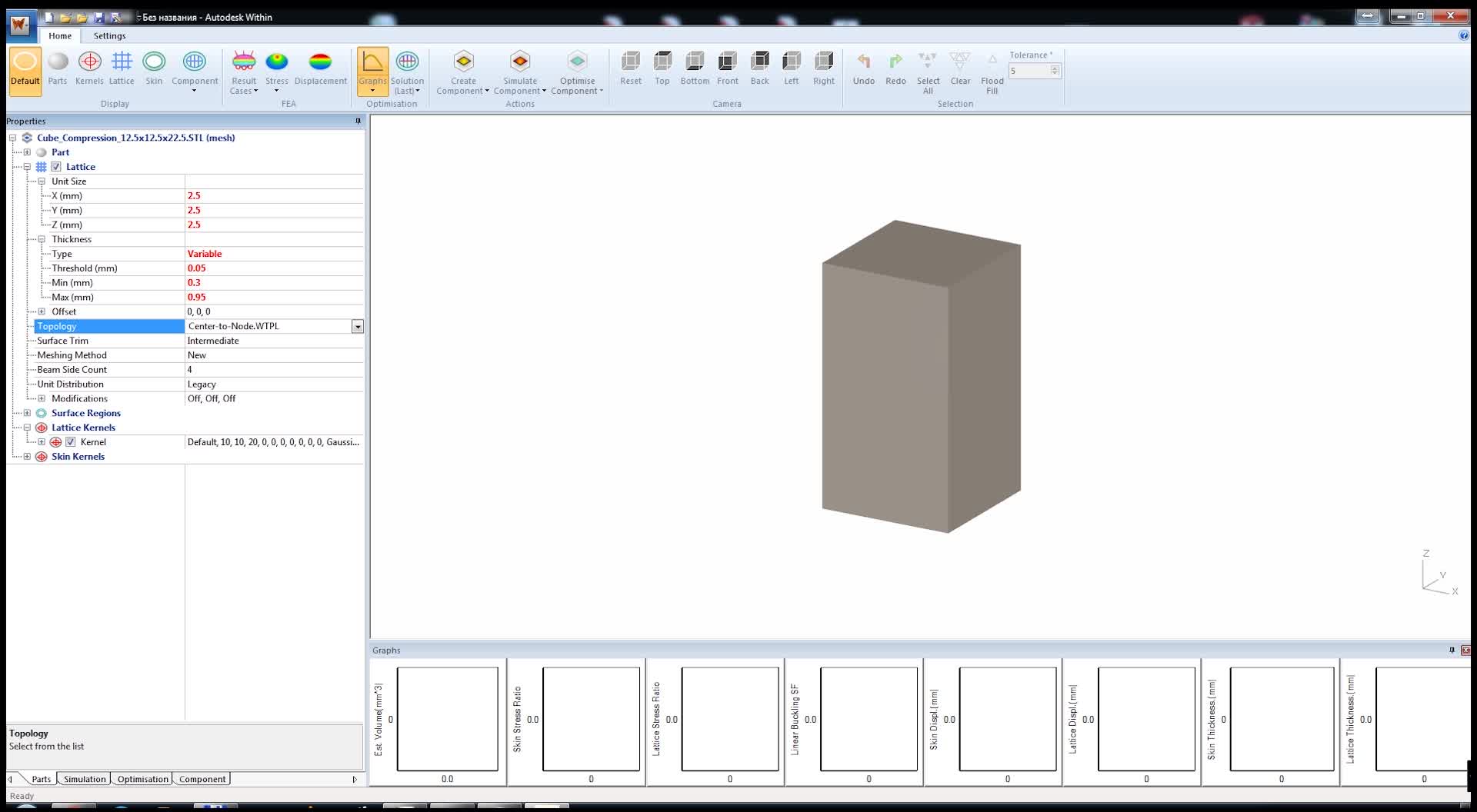Viewport: 1477px width, 812px height.
Task: Click Simulate Component action
Action: pos(520,72)
